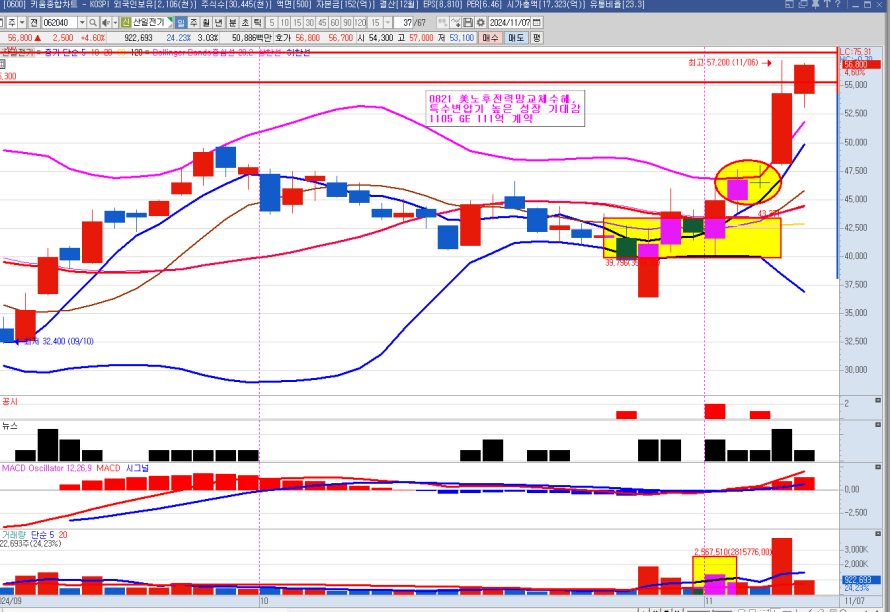Click the speaker sound icon in toolbar

click(106, 23)
